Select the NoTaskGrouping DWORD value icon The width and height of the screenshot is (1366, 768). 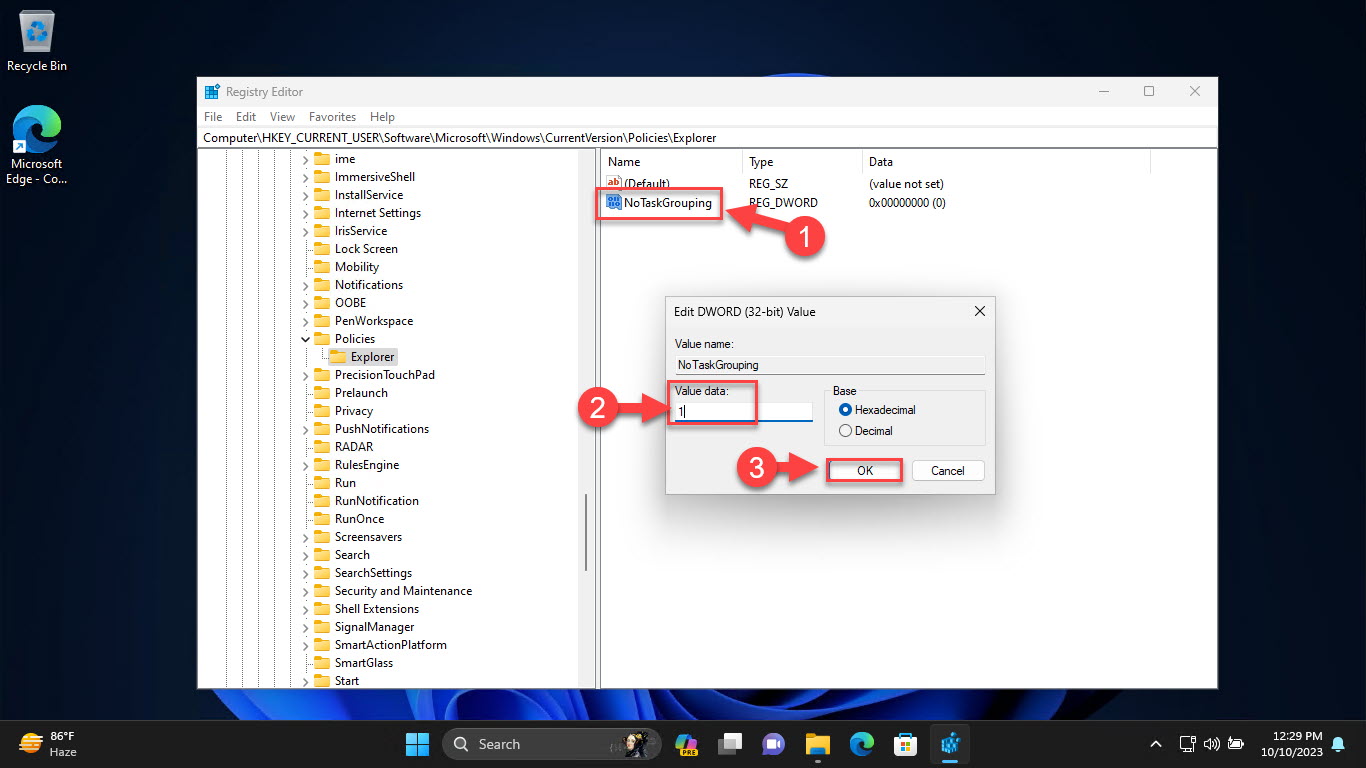pos(614,202)
